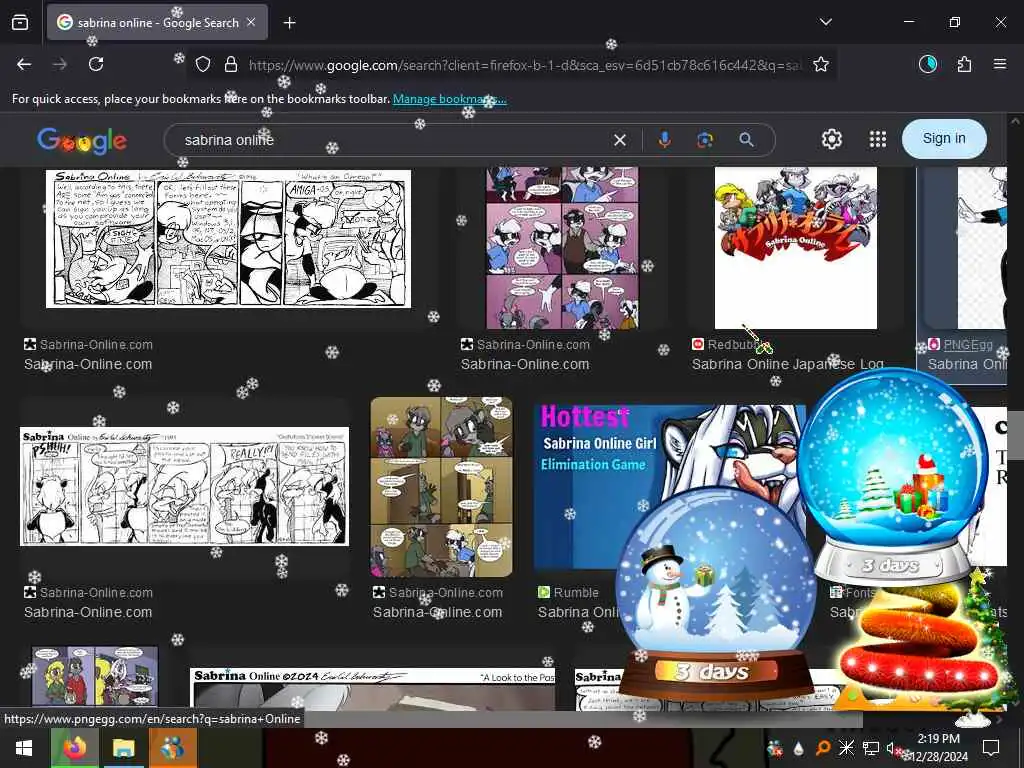Open the purple-toned color comic page thumbnail
This screenshot has width=1024, height=768.
click(x=562, y=248)
